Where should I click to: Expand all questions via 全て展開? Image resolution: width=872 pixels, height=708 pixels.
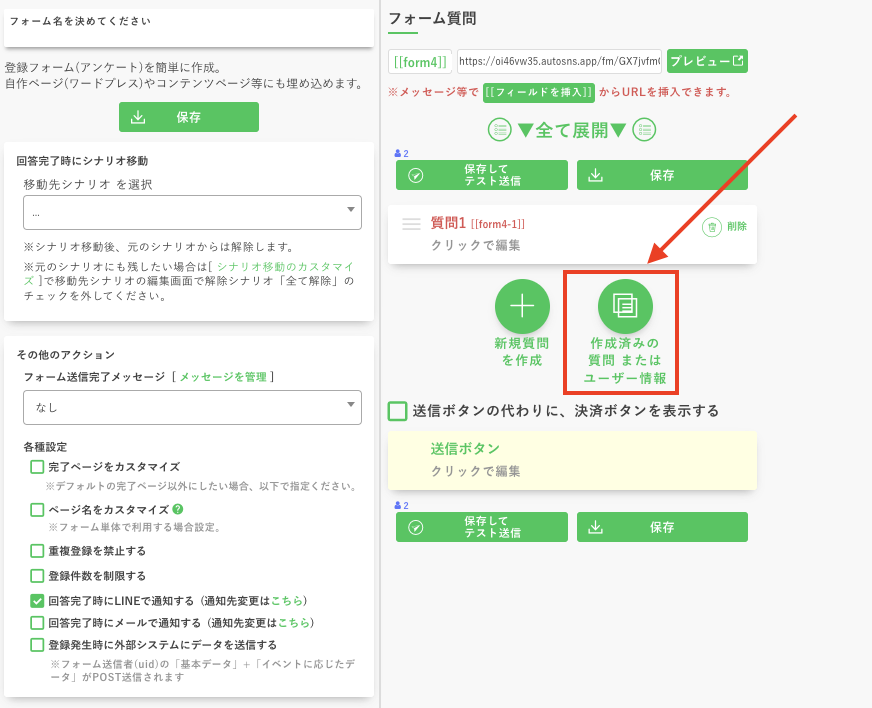pos(571,129)
